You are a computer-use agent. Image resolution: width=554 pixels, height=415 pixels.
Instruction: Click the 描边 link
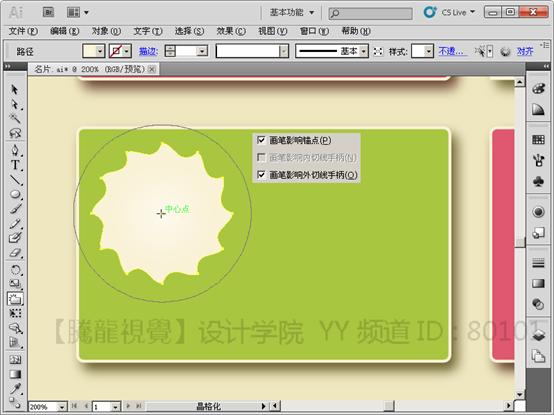click(148, 52)
